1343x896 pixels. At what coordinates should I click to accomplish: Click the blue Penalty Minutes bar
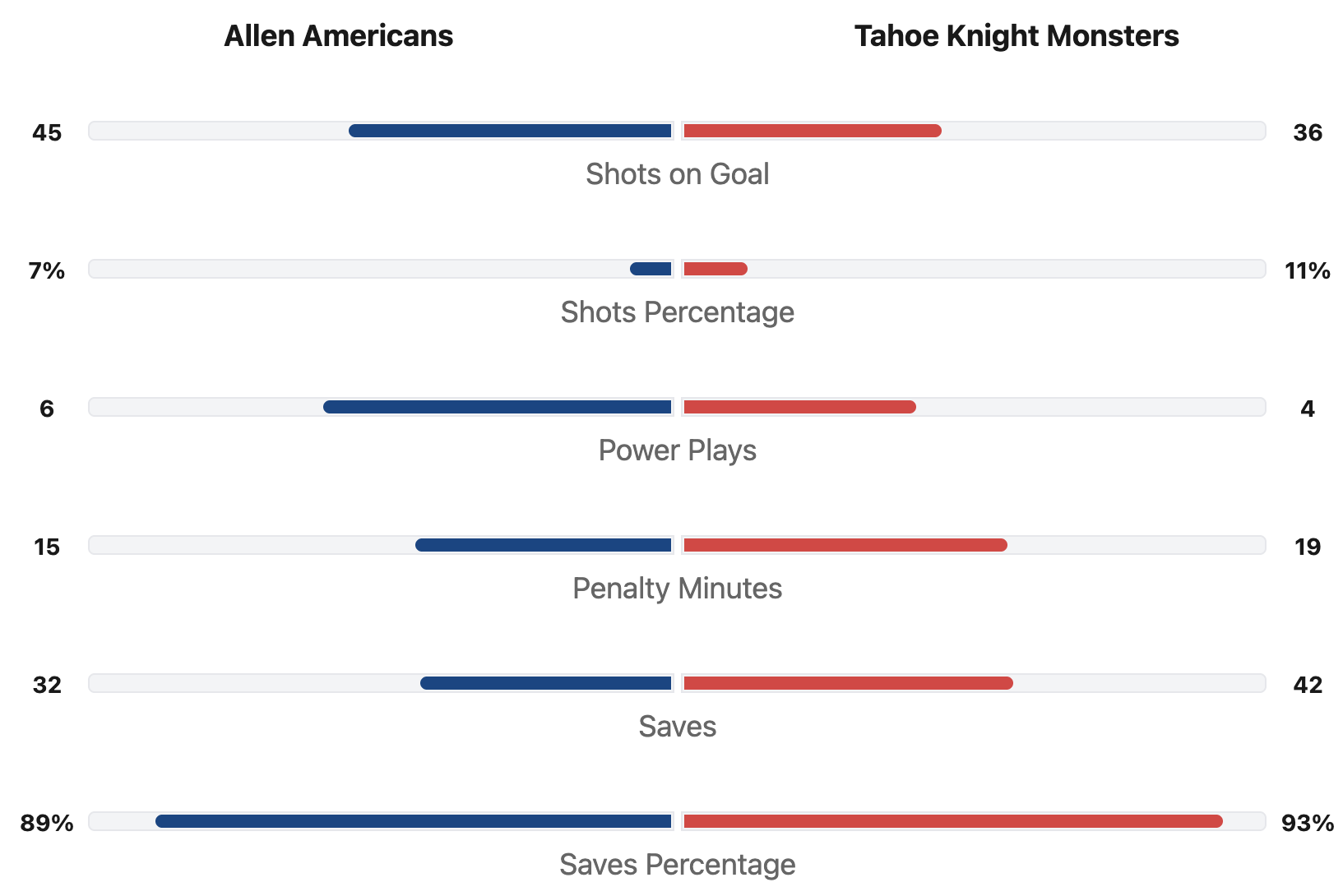click(544, 545)
